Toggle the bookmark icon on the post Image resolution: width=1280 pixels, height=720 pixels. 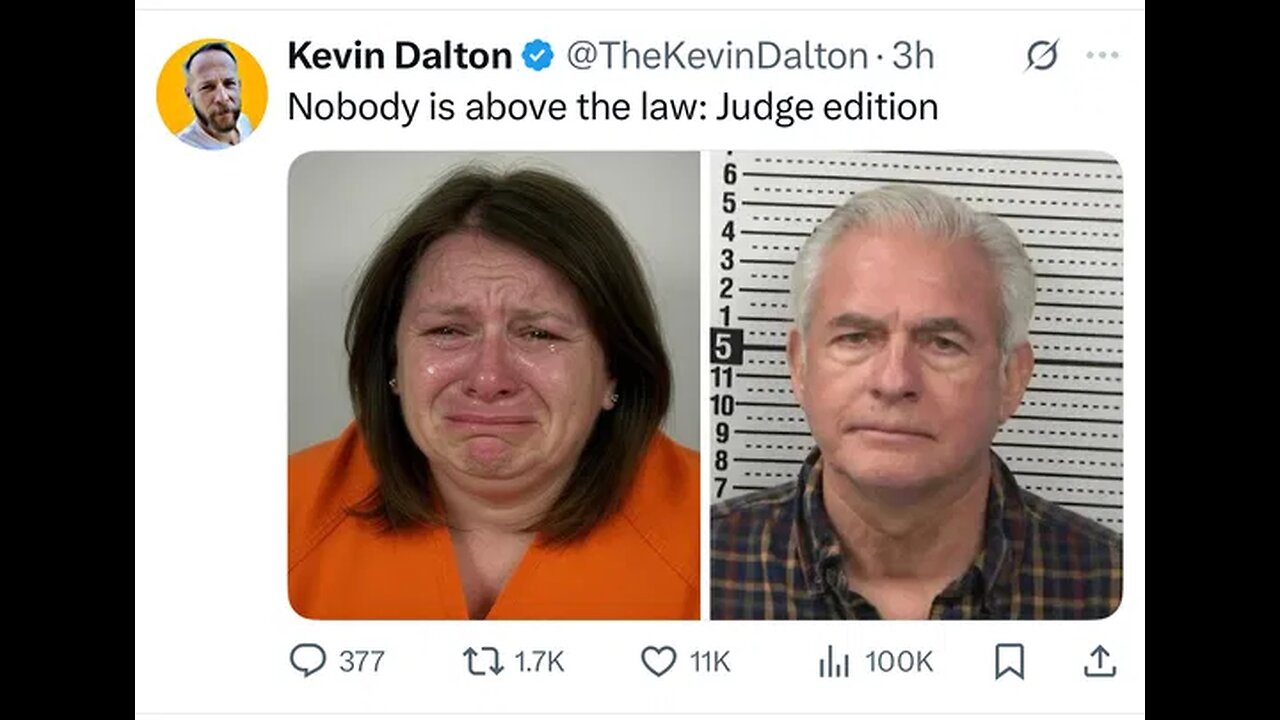[1010, 661]
